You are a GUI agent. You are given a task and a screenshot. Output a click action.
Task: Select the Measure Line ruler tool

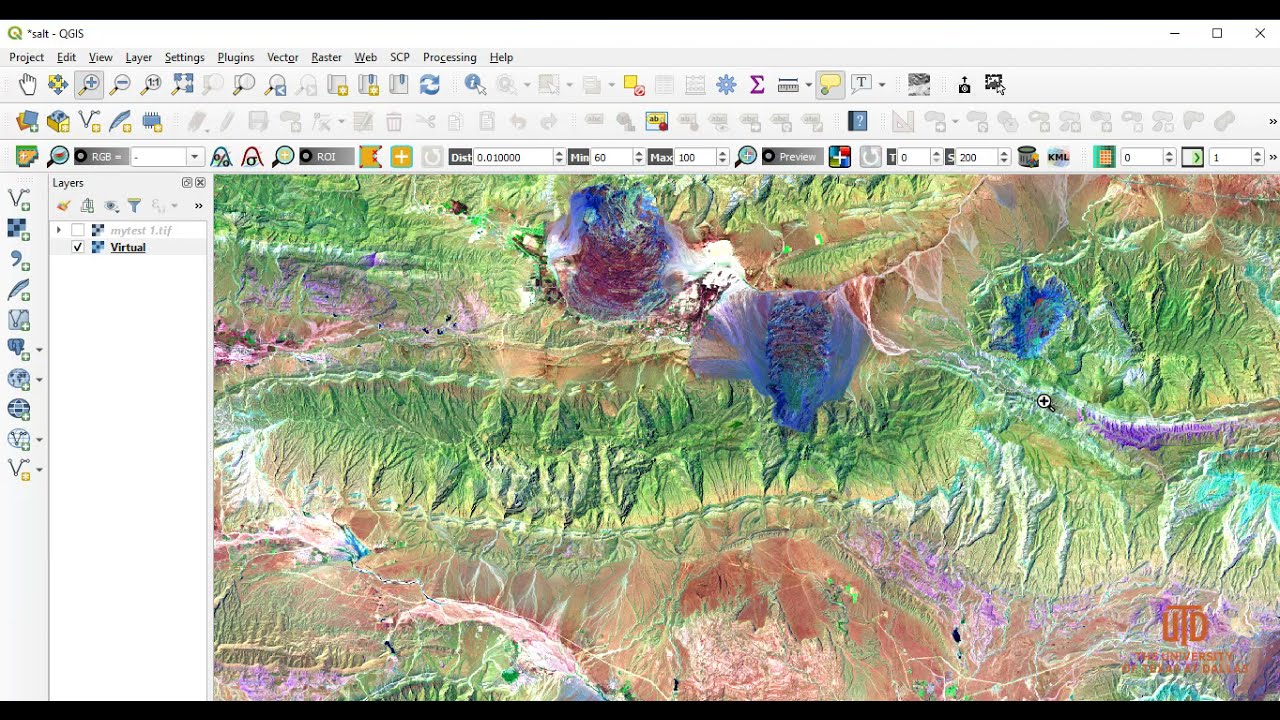(788, 85)
